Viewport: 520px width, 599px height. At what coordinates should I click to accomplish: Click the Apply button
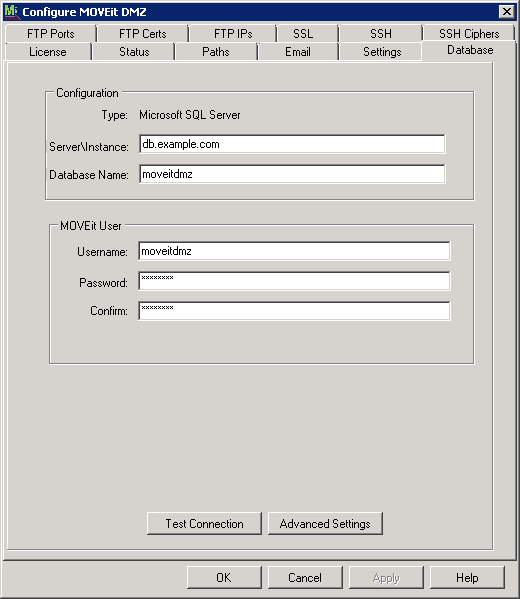coord(386,578)
